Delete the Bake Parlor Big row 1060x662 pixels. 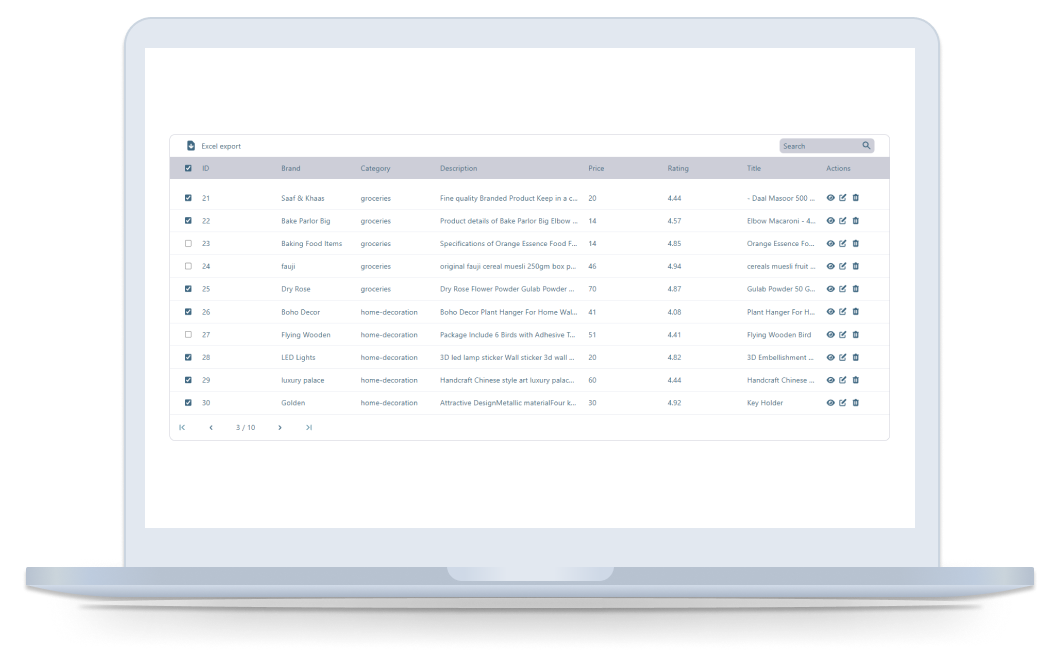[856, 221]
